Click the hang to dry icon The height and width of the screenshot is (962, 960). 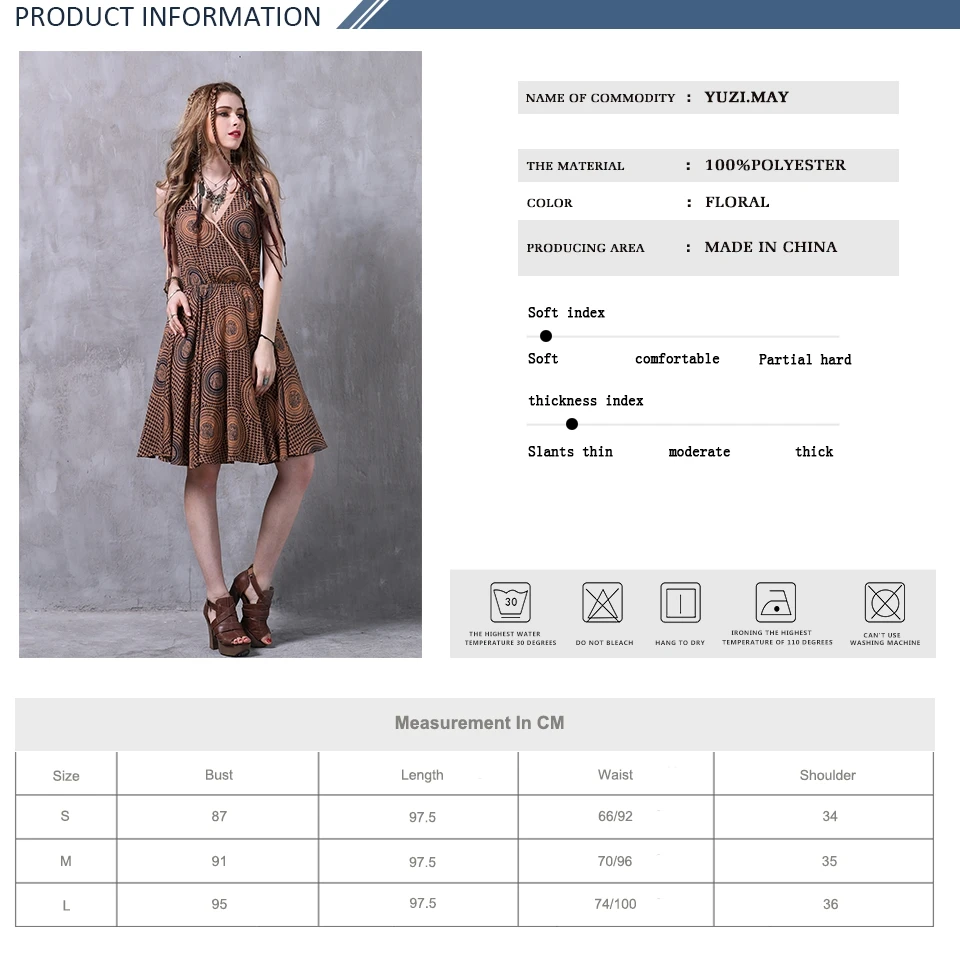coord(680,602)
